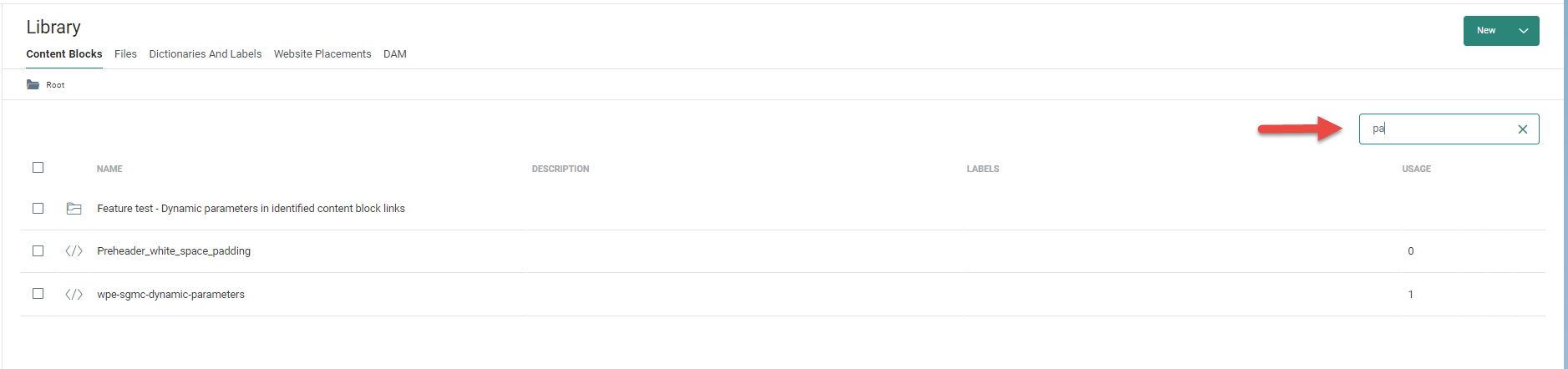Open the Dictionaries And Labels tab
The image size is (1568, 369).
(205, 54)
